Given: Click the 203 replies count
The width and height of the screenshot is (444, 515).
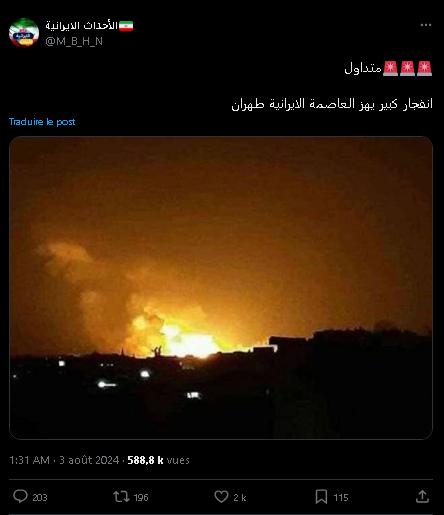Looking at the screenshot, I should [40, 498].
